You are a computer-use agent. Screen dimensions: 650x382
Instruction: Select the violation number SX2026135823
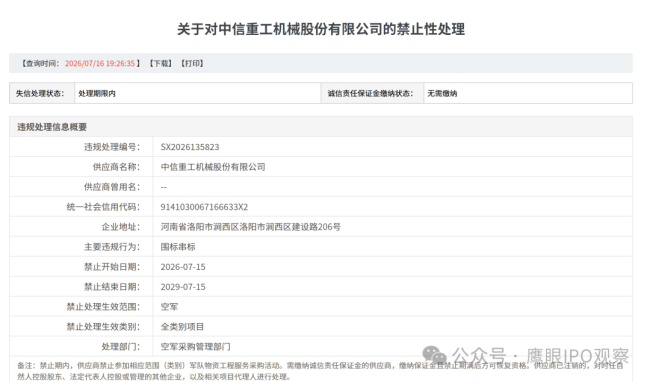(x=190, y=147)
